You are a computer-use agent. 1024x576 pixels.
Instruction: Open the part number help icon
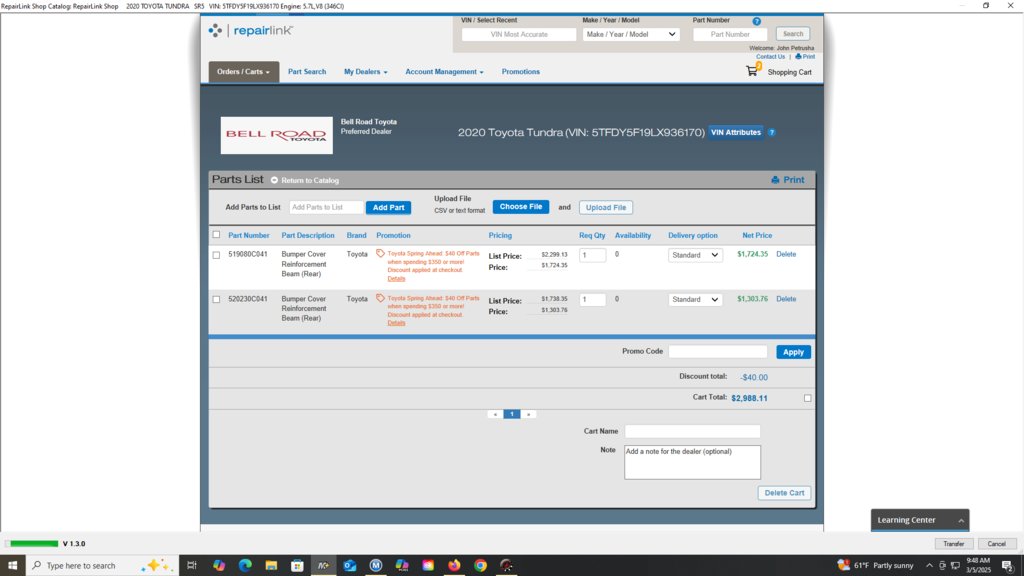(756, 21)
